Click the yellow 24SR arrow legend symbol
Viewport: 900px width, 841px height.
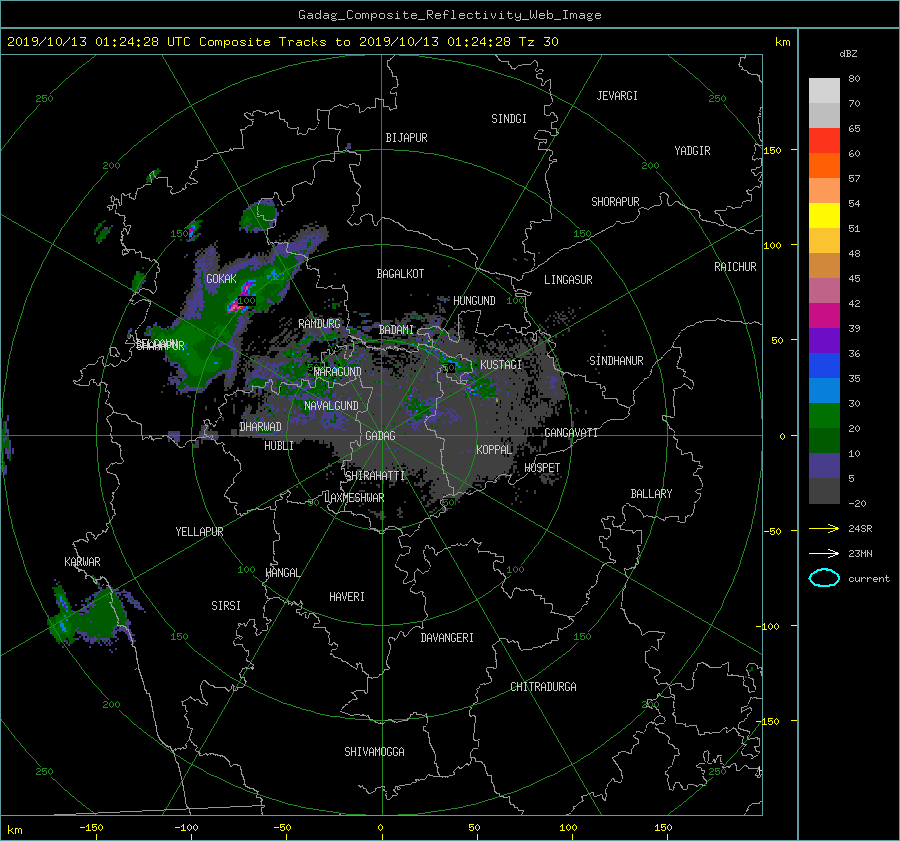click(824, 528)
